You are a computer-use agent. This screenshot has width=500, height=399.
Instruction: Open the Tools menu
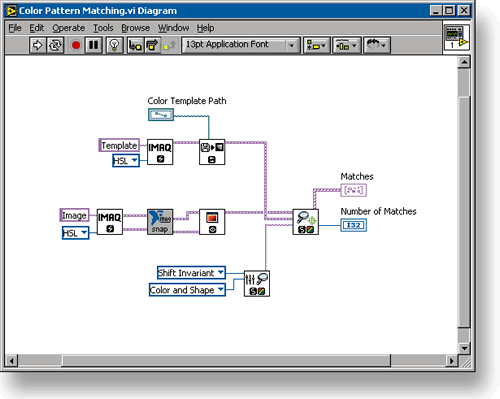pos(103,28)
